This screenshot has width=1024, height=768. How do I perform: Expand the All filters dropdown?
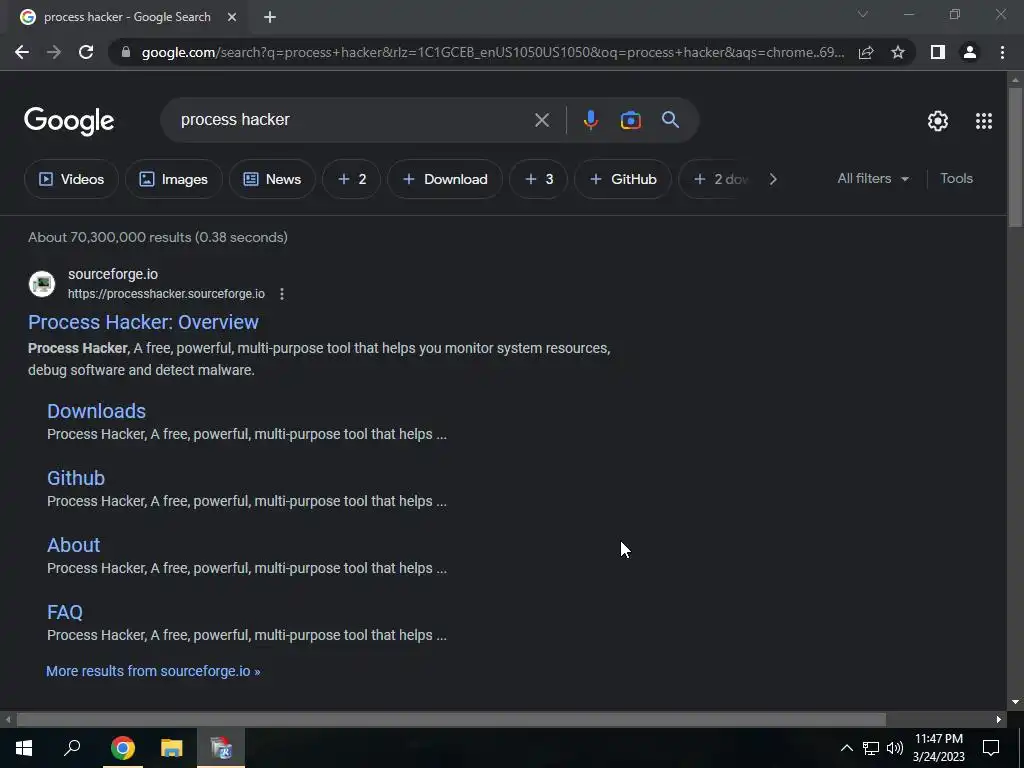pyautogui.click(x=873, y=178)
